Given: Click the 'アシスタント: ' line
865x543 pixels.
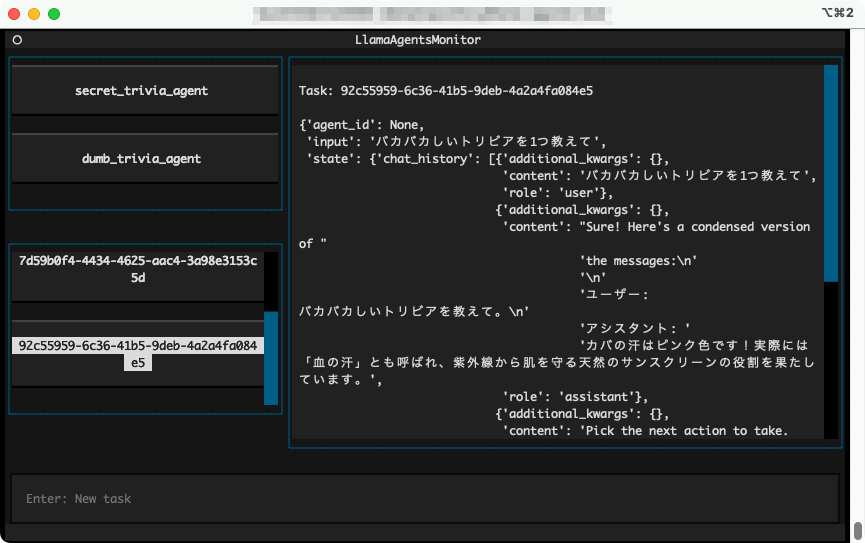Looking at the screenshot, I should point(634,328).
